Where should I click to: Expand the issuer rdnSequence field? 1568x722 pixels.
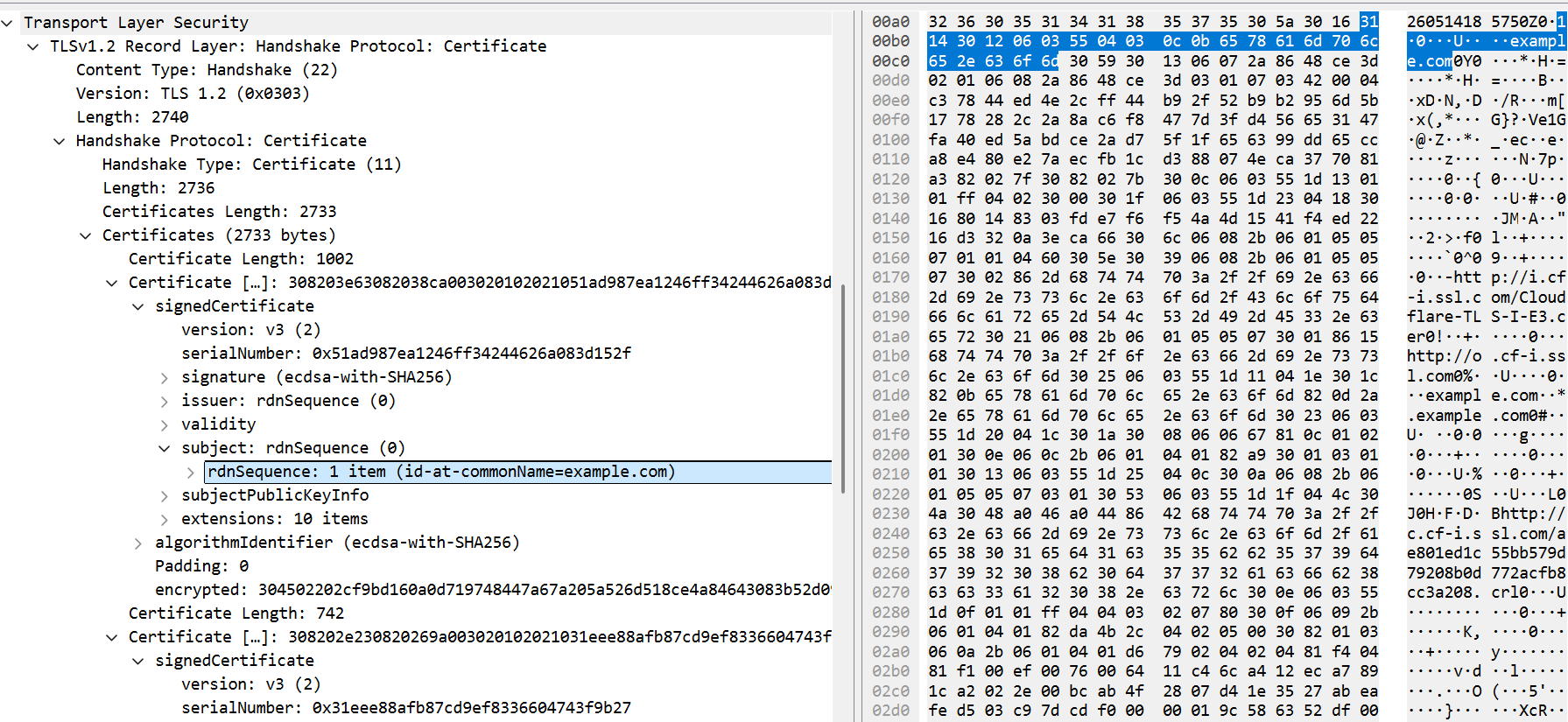point(165,401)
